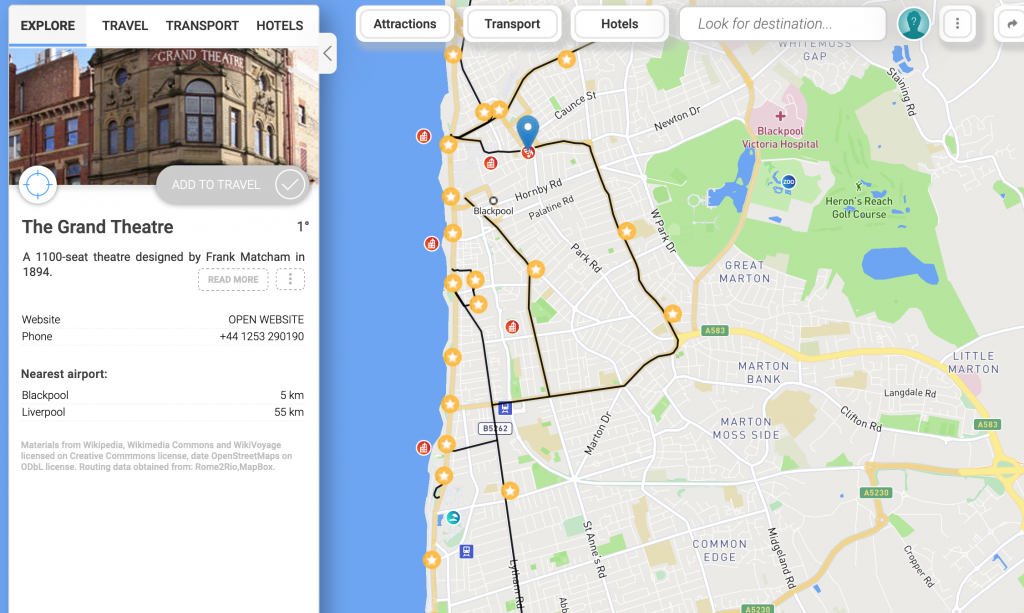Open the three-dot menu beside the search bar
The height and width of the screenshot is (613, 1024).
point(958,23)
